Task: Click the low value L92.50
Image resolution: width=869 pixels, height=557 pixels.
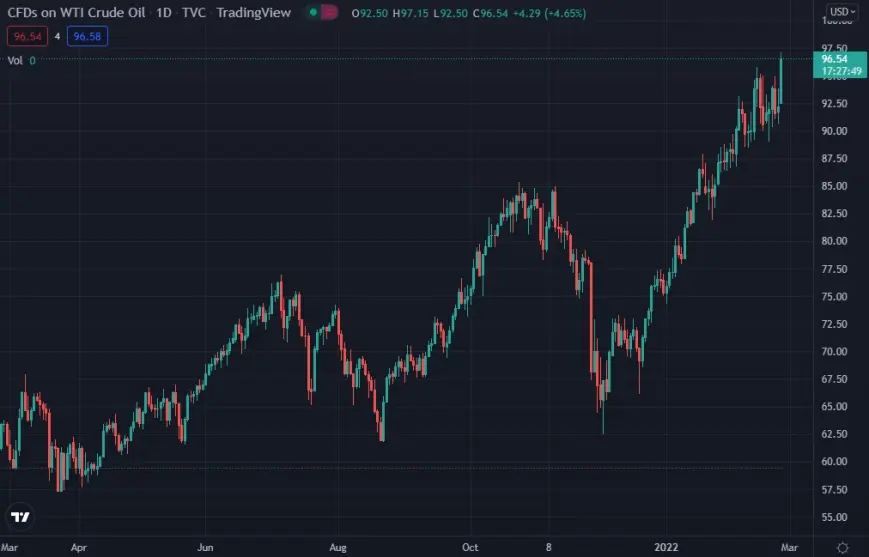Action: tap(451, 13)
